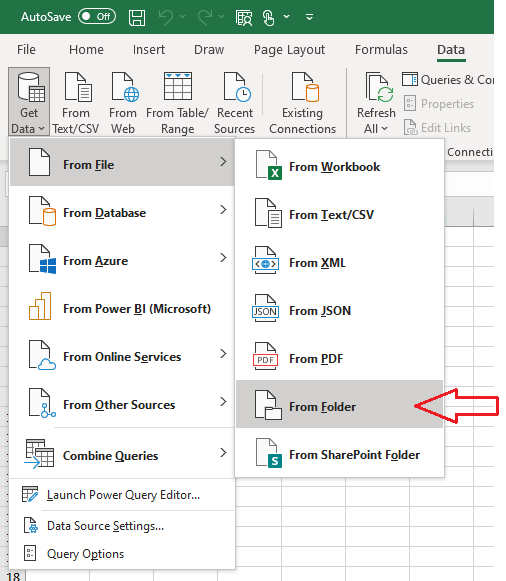Switch to the Insert tab
Screen dimensions: 506x581
tap(149, 50)
